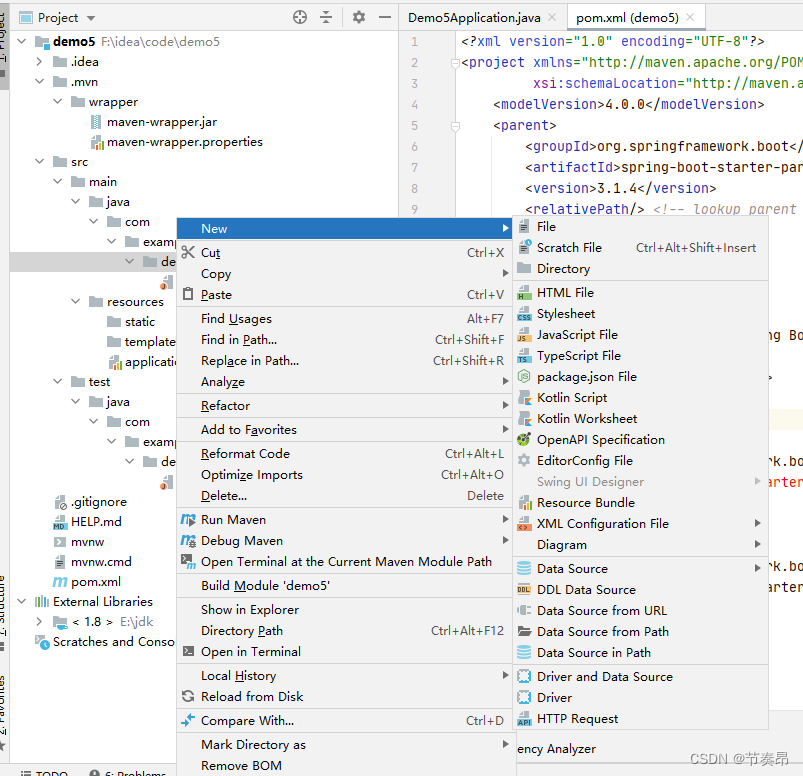This screenshot has height=776, width=803.
Task: Collapse the wrapper folder
Action: click(x=57, y=101)
